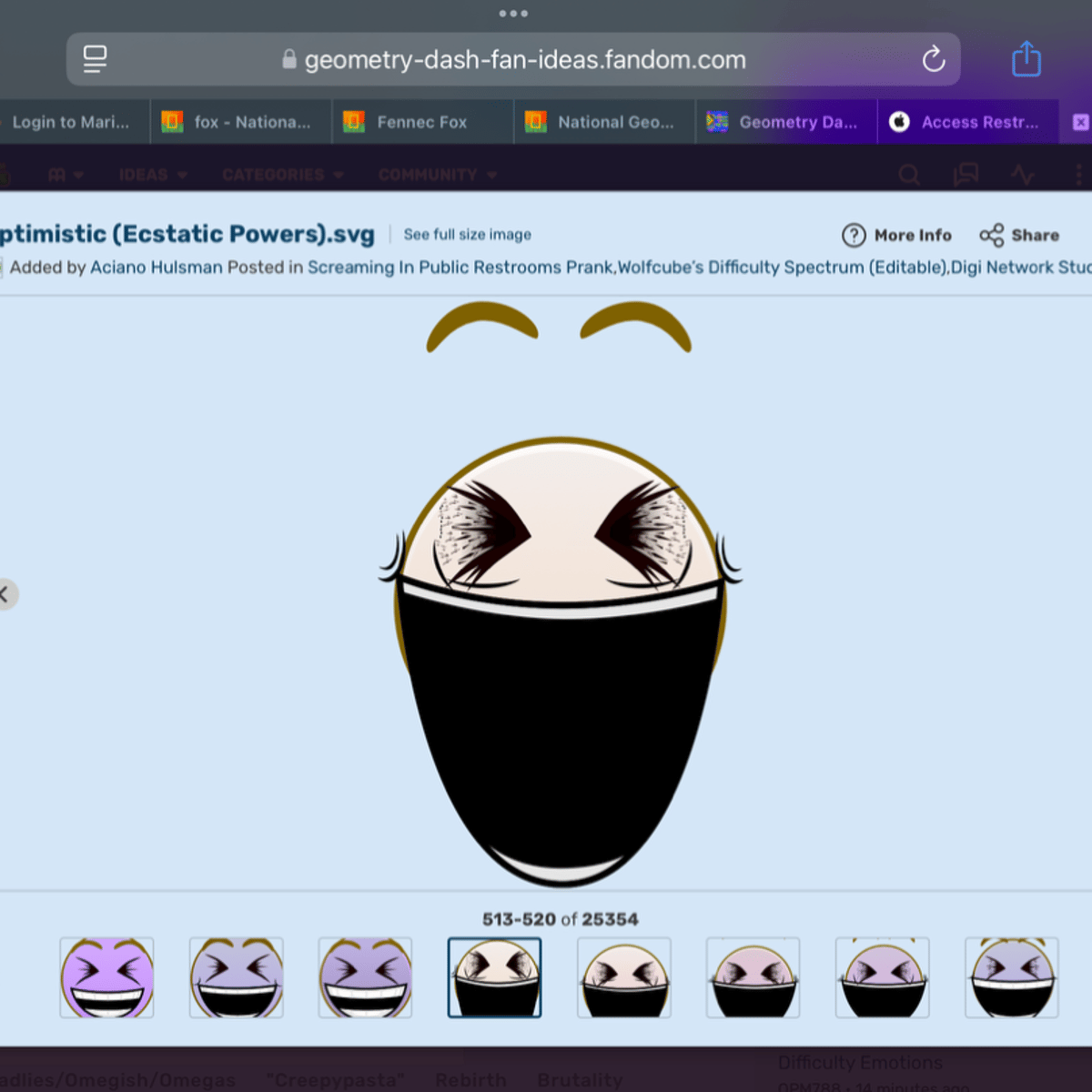
Task: Select the sixth thumbnail with pinkish masked face
Action: pos(753,977)
